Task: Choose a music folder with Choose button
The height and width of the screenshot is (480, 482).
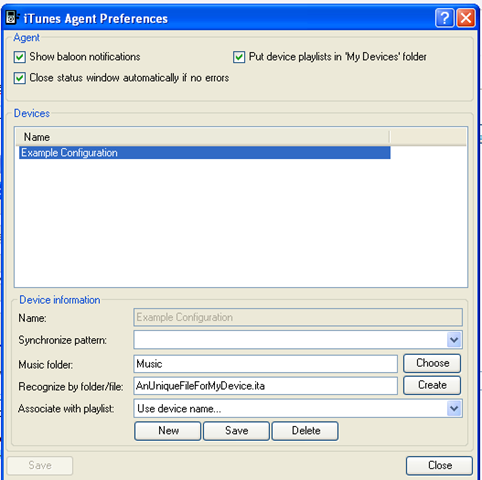Action: coord(432,363)
